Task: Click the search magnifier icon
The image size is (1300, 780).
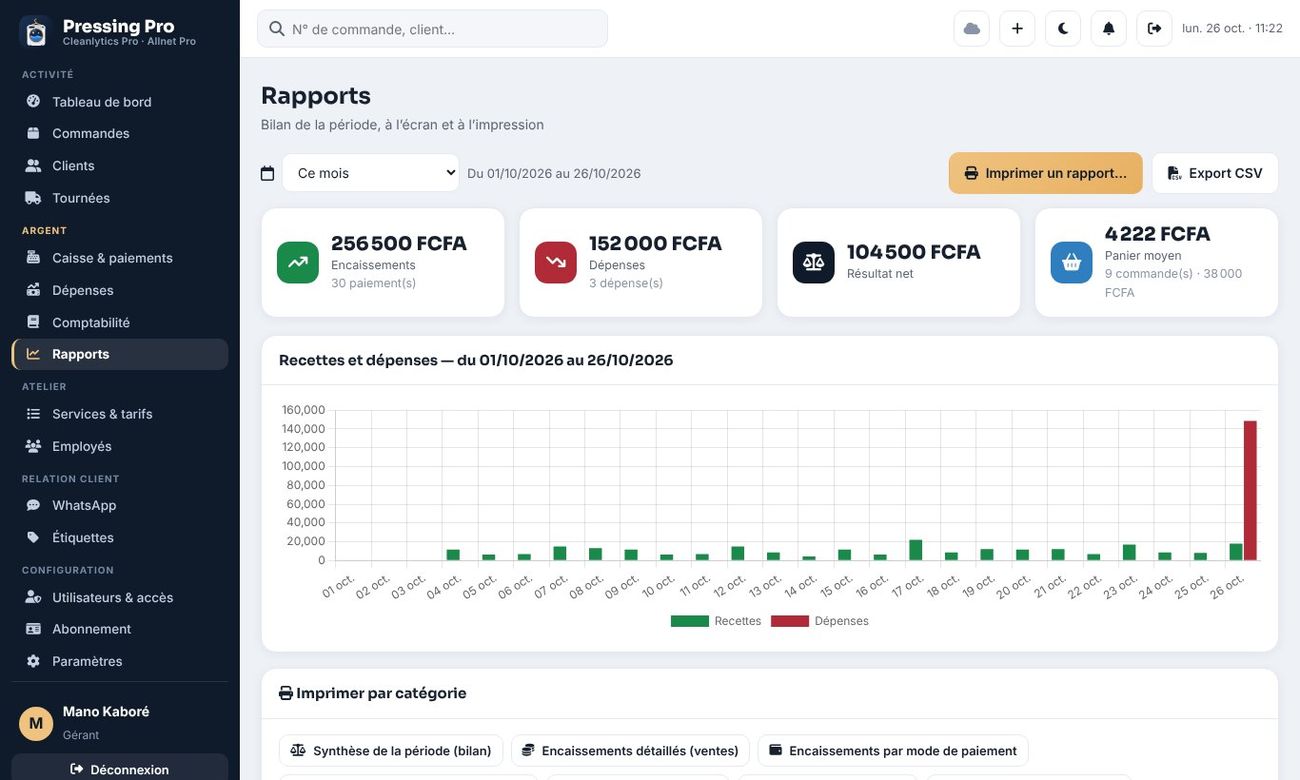Action: (277, 29)
